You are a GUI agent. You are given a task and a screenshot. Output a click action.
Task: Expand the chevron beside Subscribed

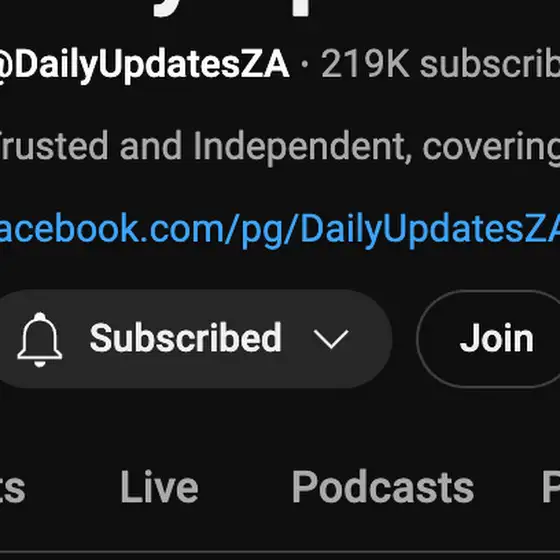[331, 339]
